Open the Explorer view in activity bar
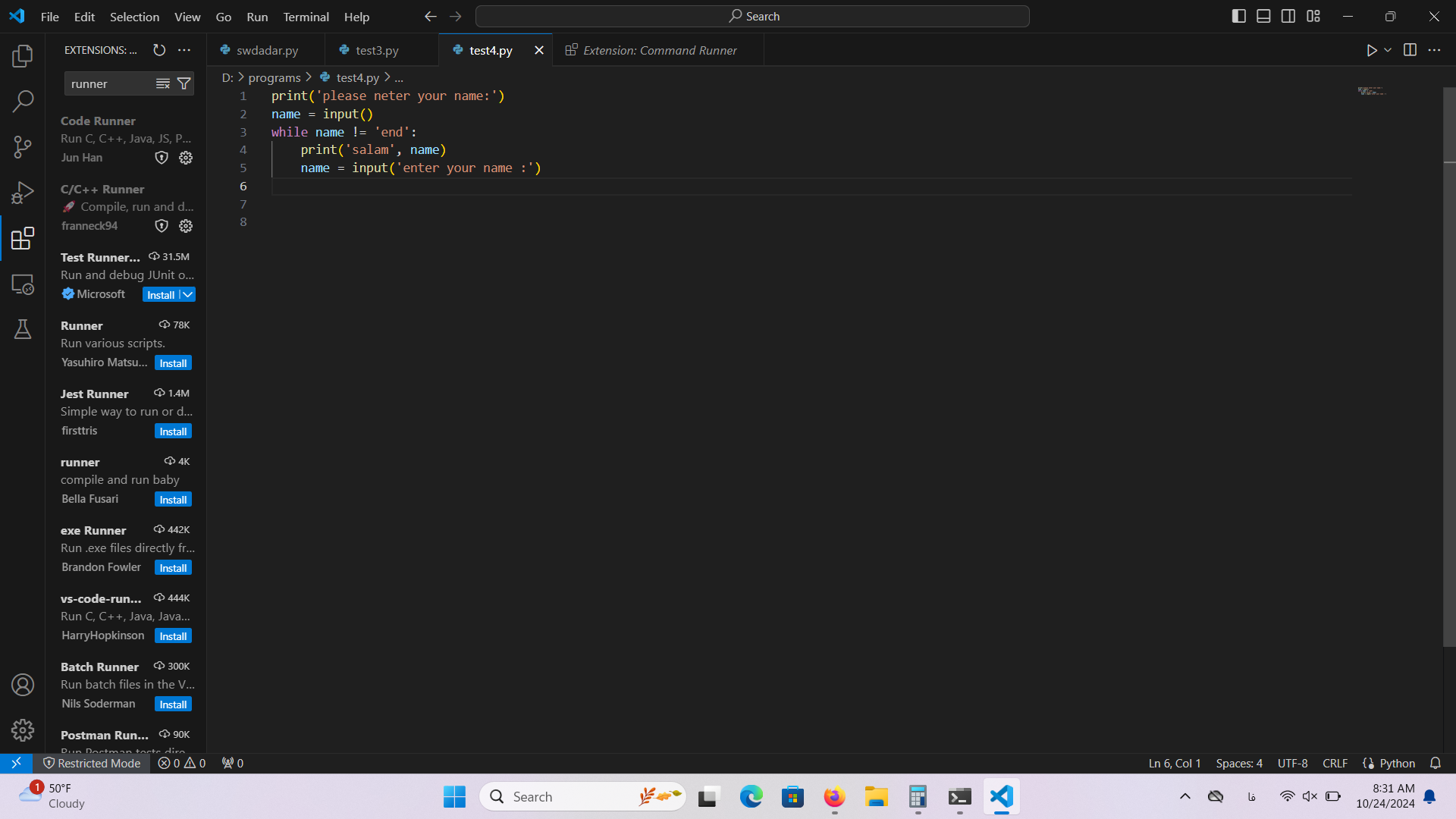 23,55
